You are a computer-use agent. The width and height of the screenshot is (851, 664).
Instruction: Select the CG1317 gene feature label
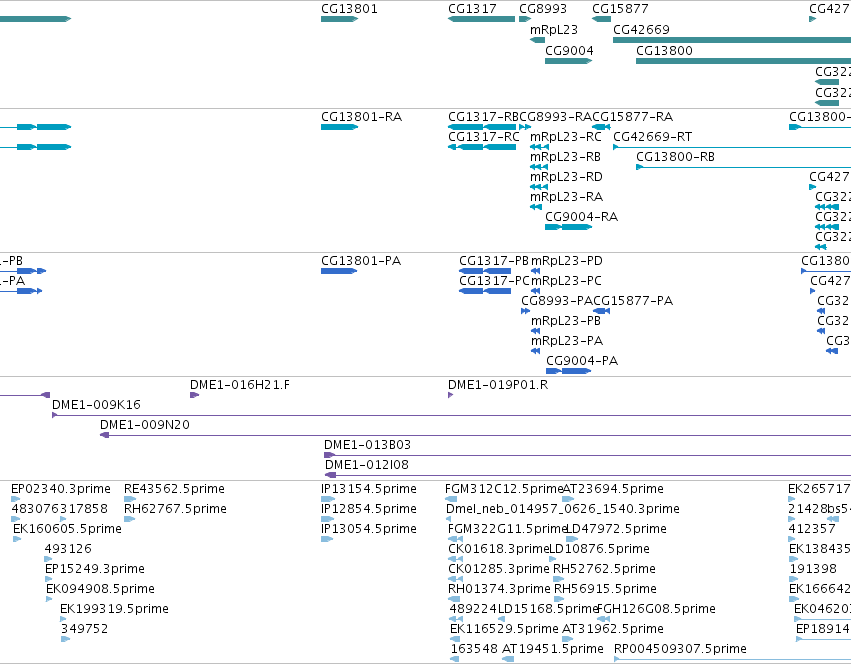[x=472, y=9]
